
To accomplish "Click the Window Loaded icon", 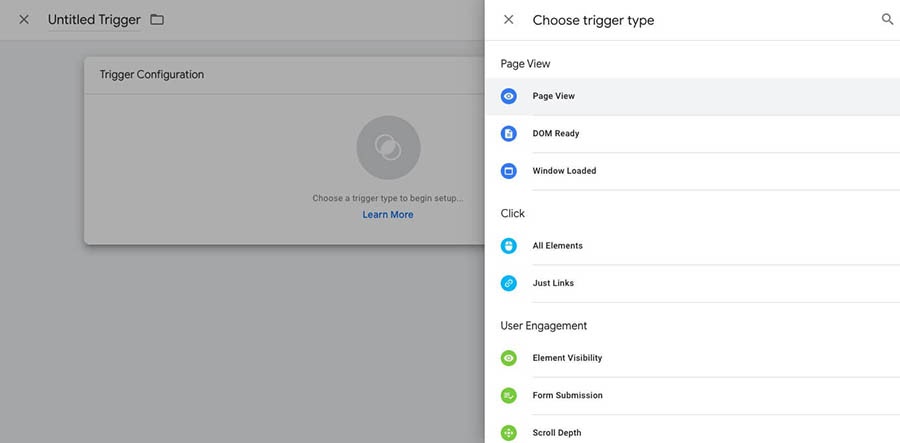I will point(509,171).
